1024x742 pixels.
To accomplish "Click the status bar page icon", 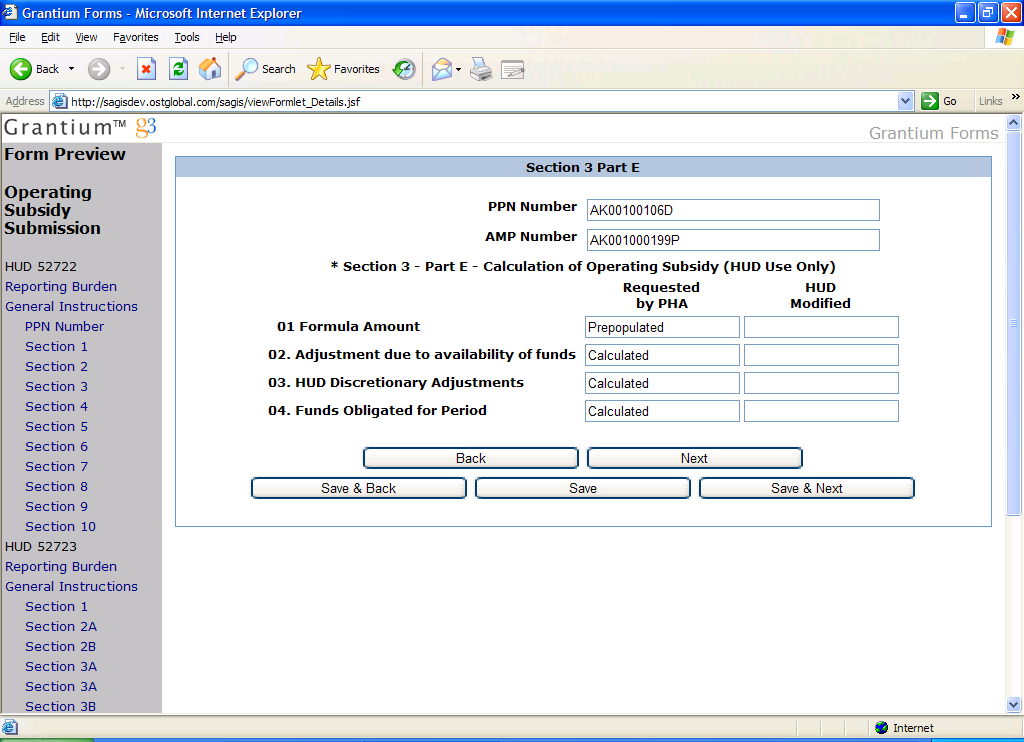I will 9,727.
